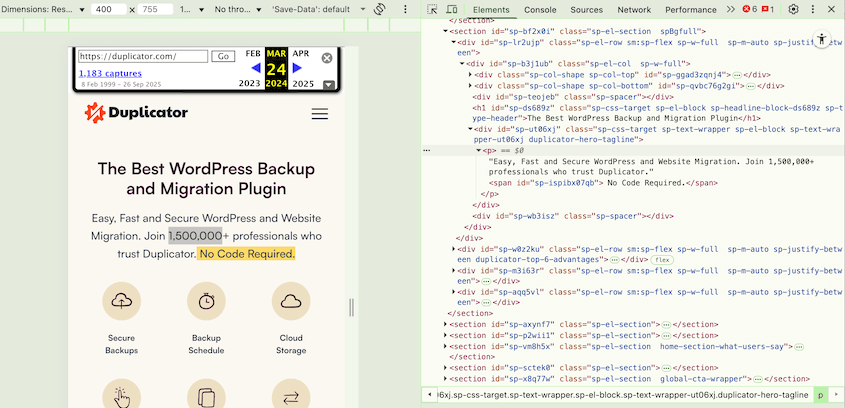Click the Wayback next capture blue arrow
The width and height of the screenshot is (845, 408).
(x=297, y=68)
